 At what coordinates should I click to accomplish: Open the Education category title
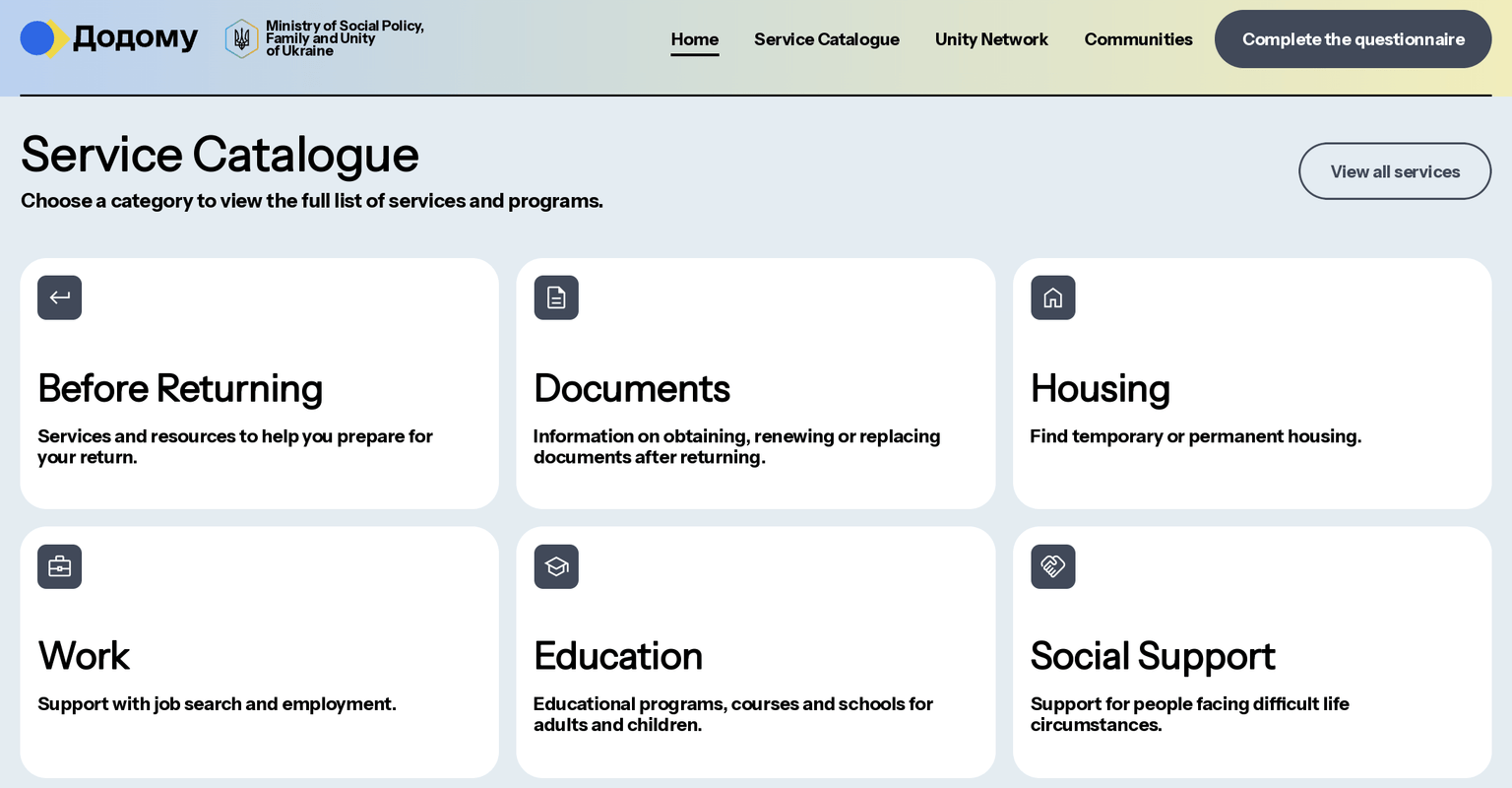[x=618, y=656]
